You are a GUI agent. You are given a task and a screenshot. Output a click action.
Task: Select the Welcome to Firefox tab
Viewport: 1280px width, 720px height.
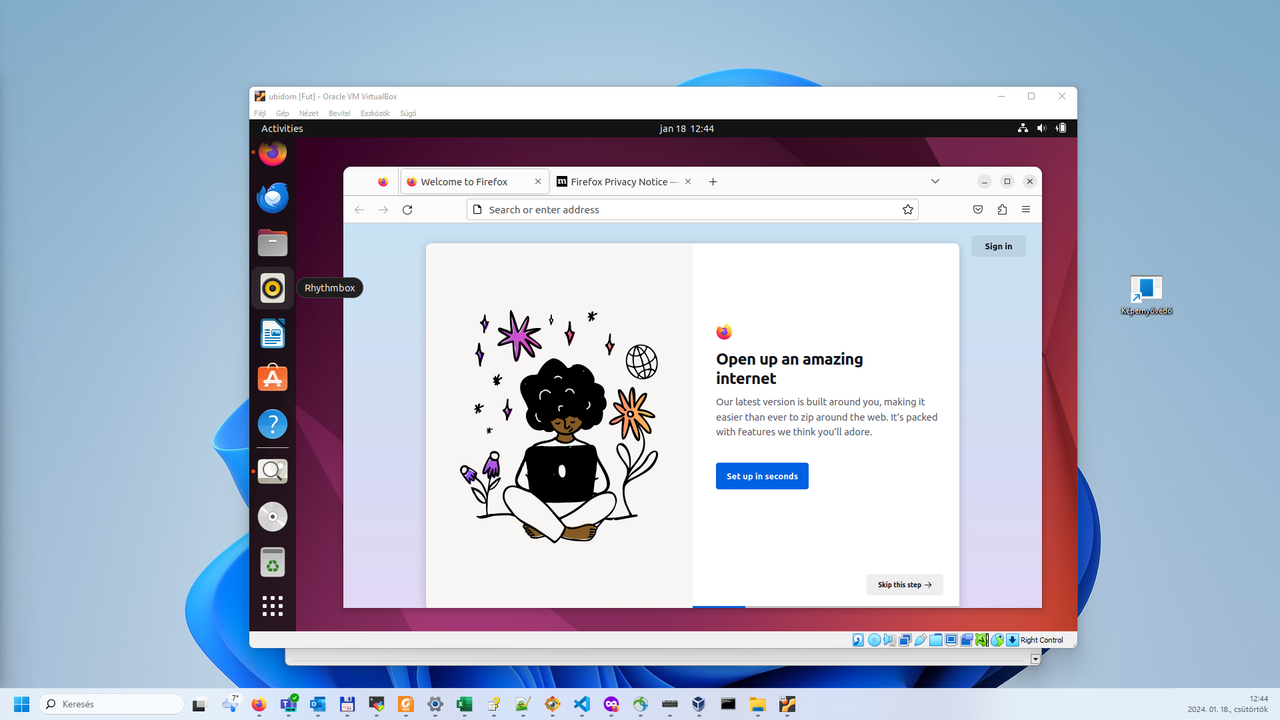click(x=464, y=182)
